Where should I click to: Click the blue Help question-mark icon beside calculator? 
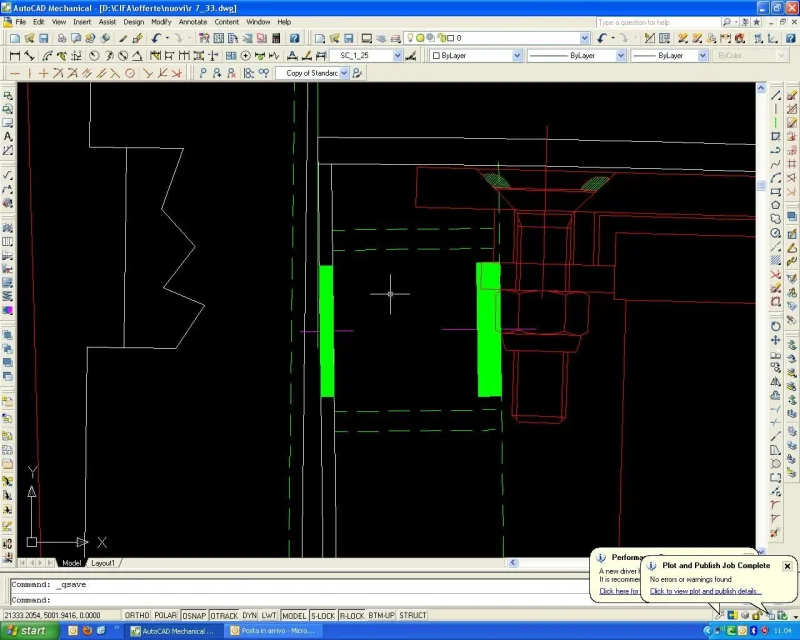point(294,38)
